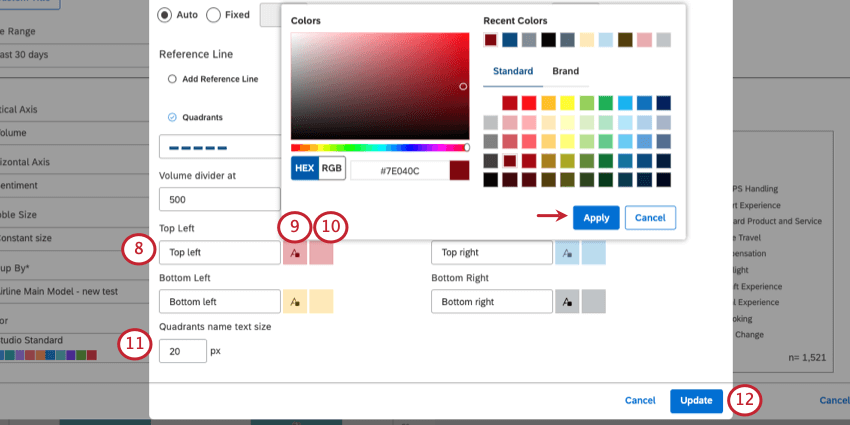
Task: Click Bottom left yellow fill swatch
Action: (x=321, y=301)
